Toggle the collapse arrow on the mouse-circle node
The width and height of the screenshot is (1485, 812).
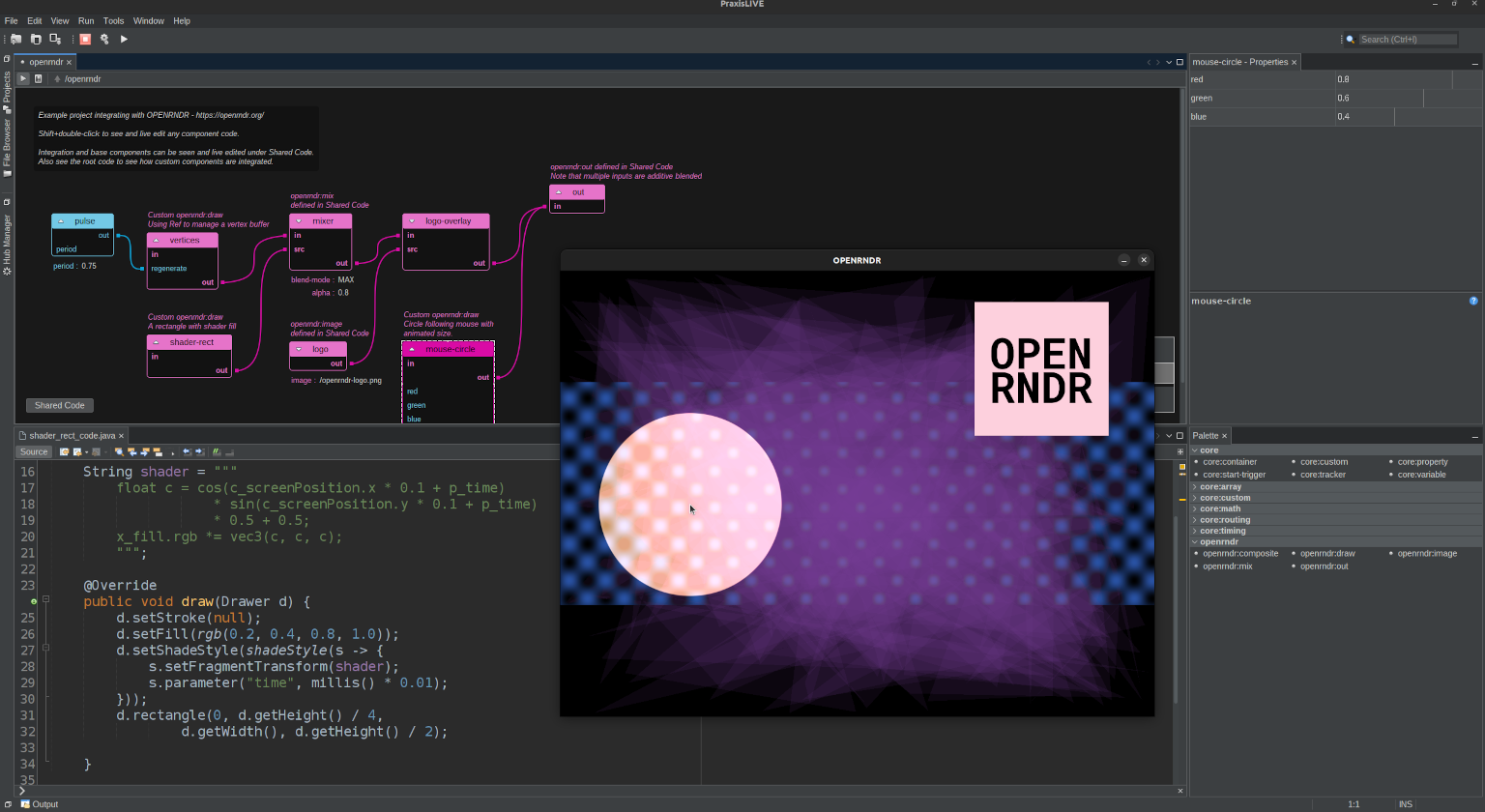click(412, 349)
